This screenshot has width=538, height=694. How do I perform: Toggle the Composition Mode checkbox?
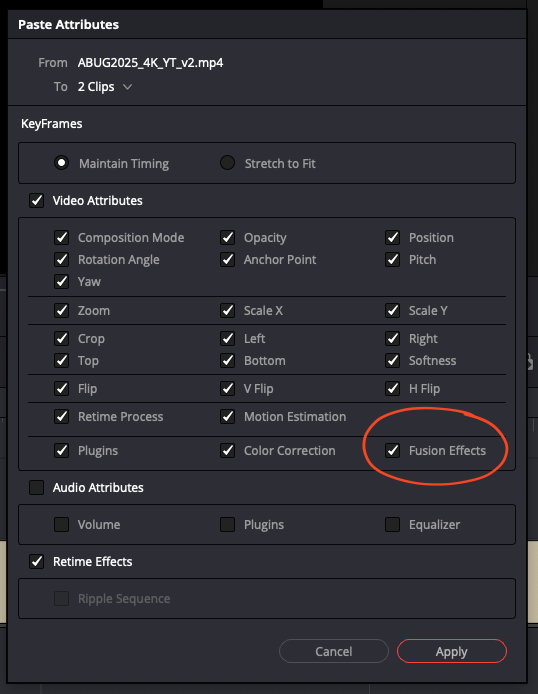pos(61,238)
